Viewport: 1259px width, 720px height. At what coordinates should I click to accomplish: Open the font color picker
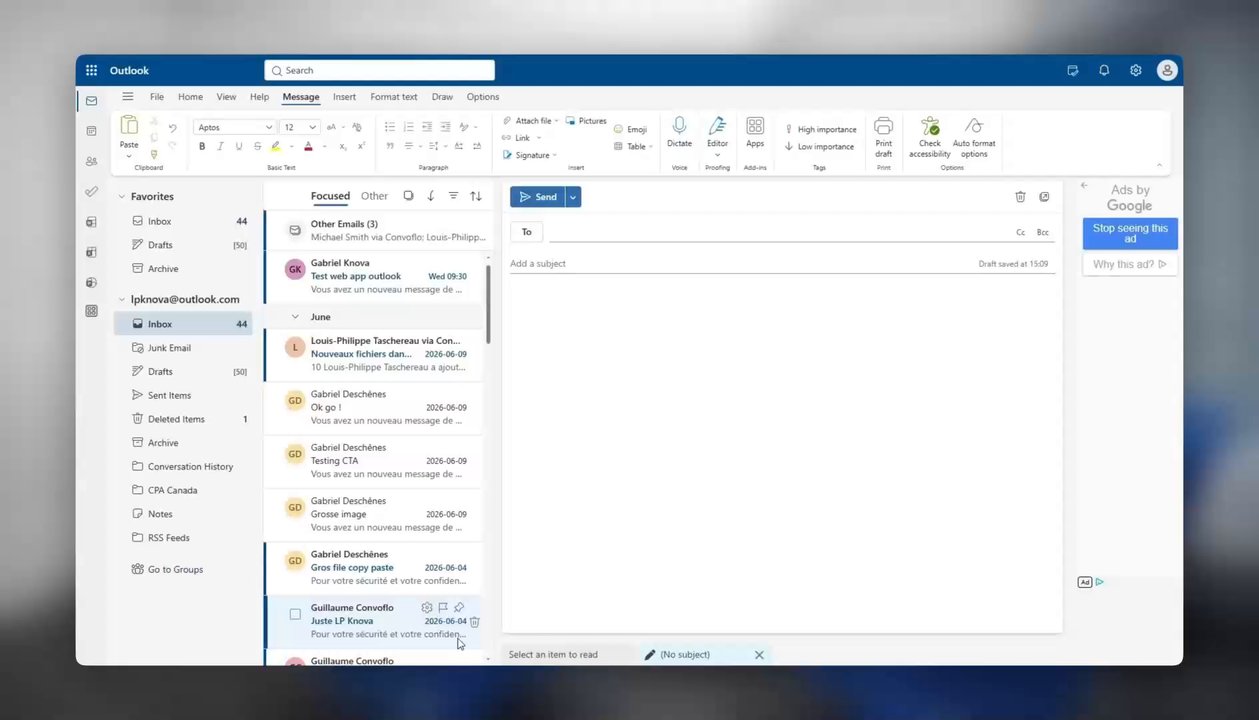pos(308,146)
